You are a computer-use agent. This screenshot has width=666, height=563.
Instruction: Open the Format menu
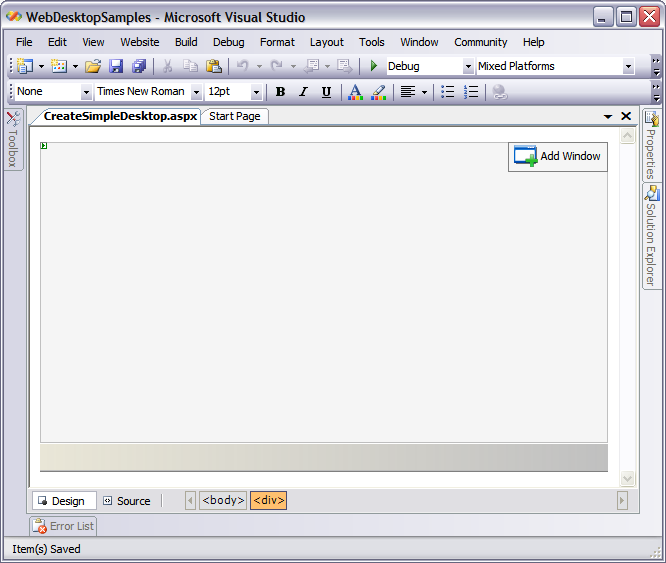pyautogui.click(x=277, y=42)
